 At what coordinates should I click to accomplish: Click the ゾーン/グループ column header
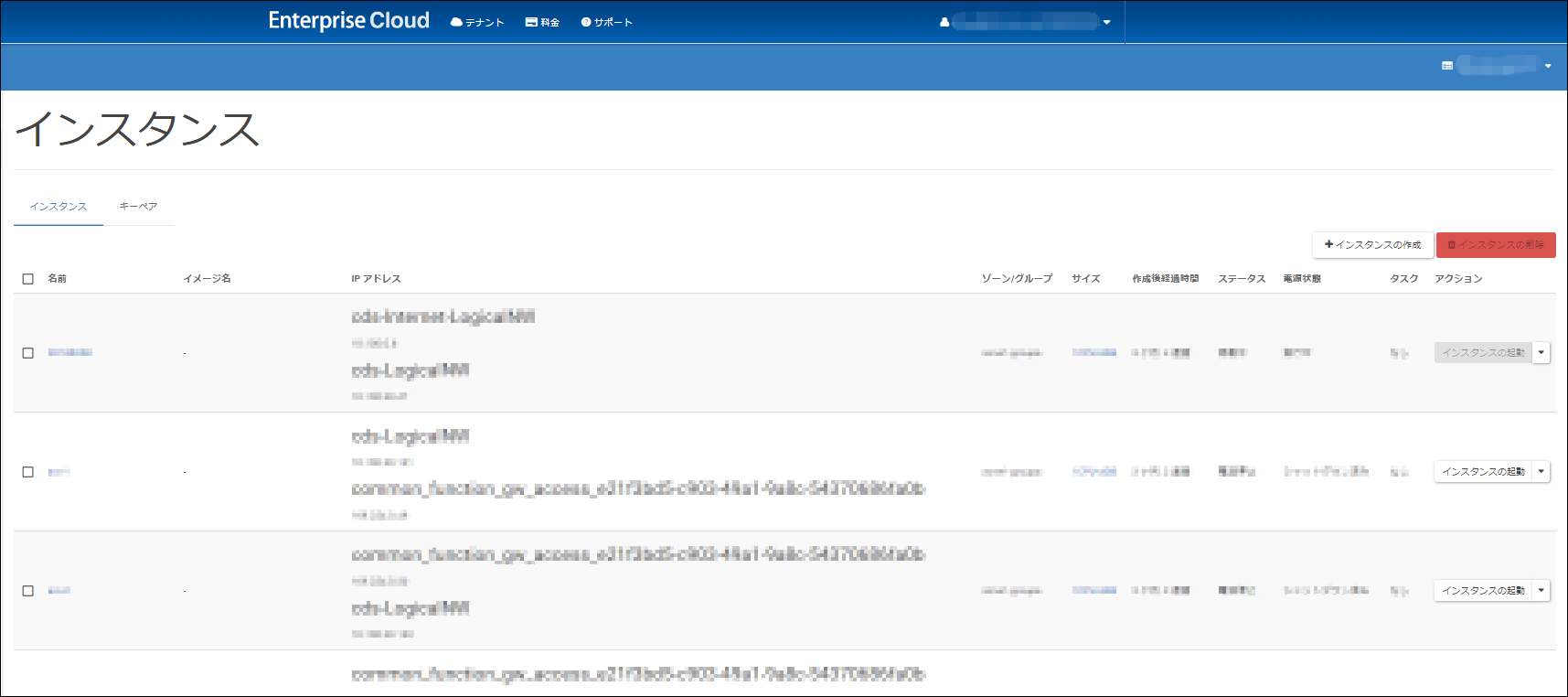[1017, 279]
